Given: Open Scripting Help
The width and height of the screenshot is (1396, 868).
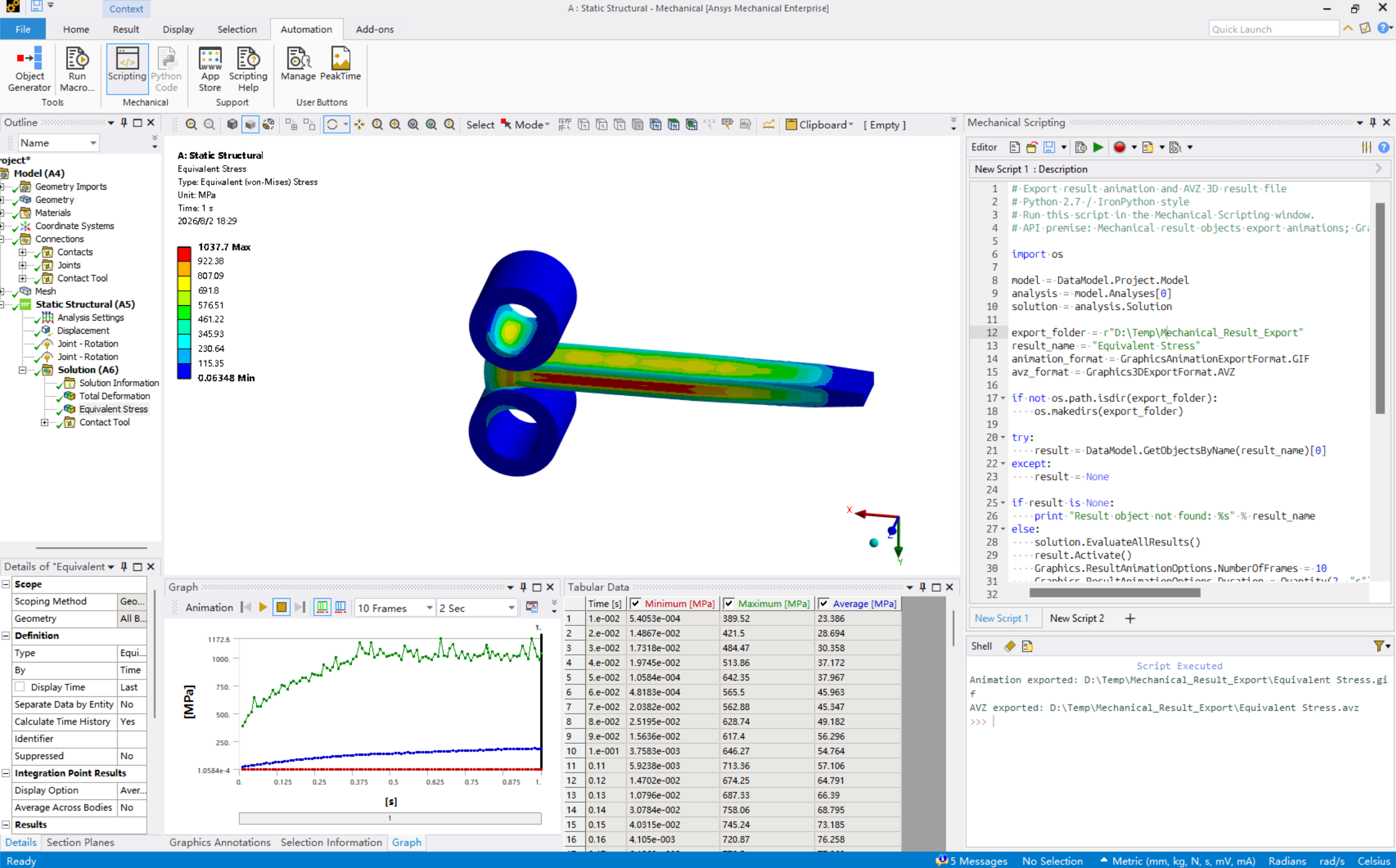Looking at the screenshot, I should coord(248,69).
